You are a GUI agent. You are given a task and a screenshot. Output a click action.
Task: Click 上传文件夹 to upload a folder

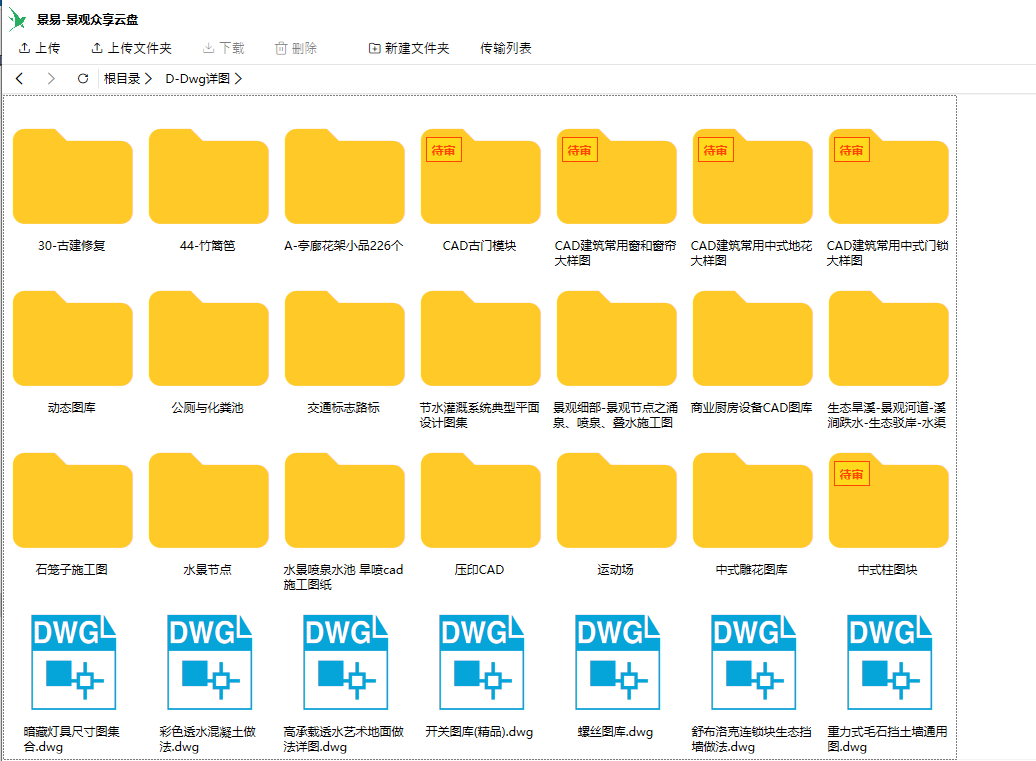[x=131, y=48]
